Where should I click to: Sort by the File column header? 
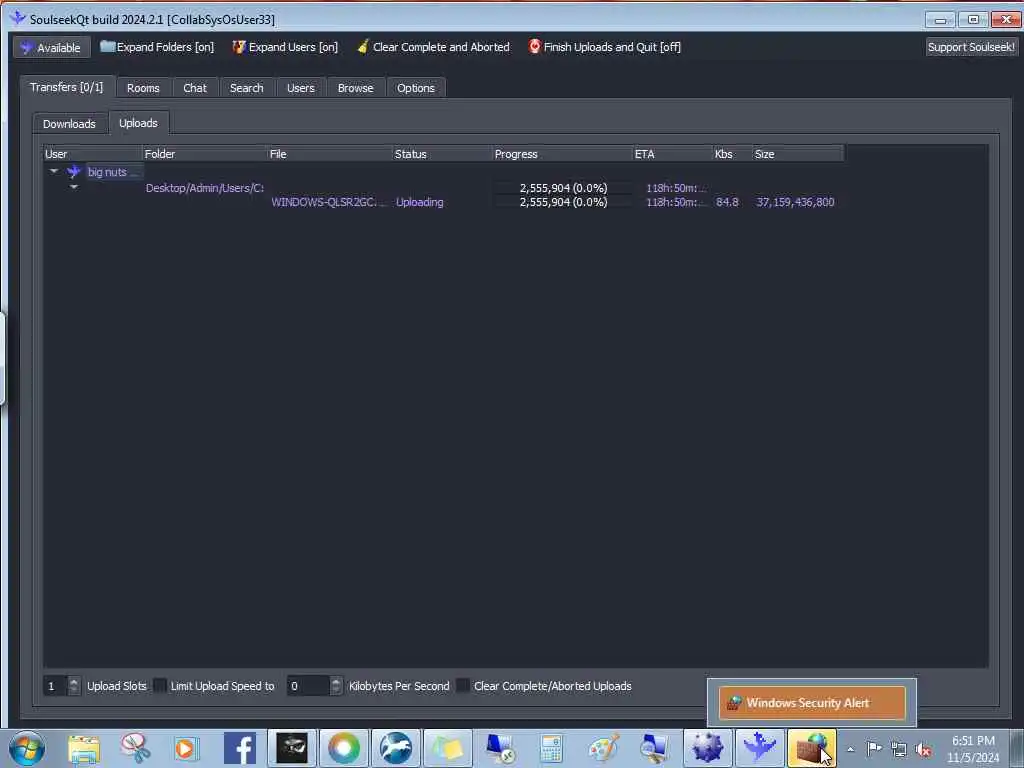(330, 154)
